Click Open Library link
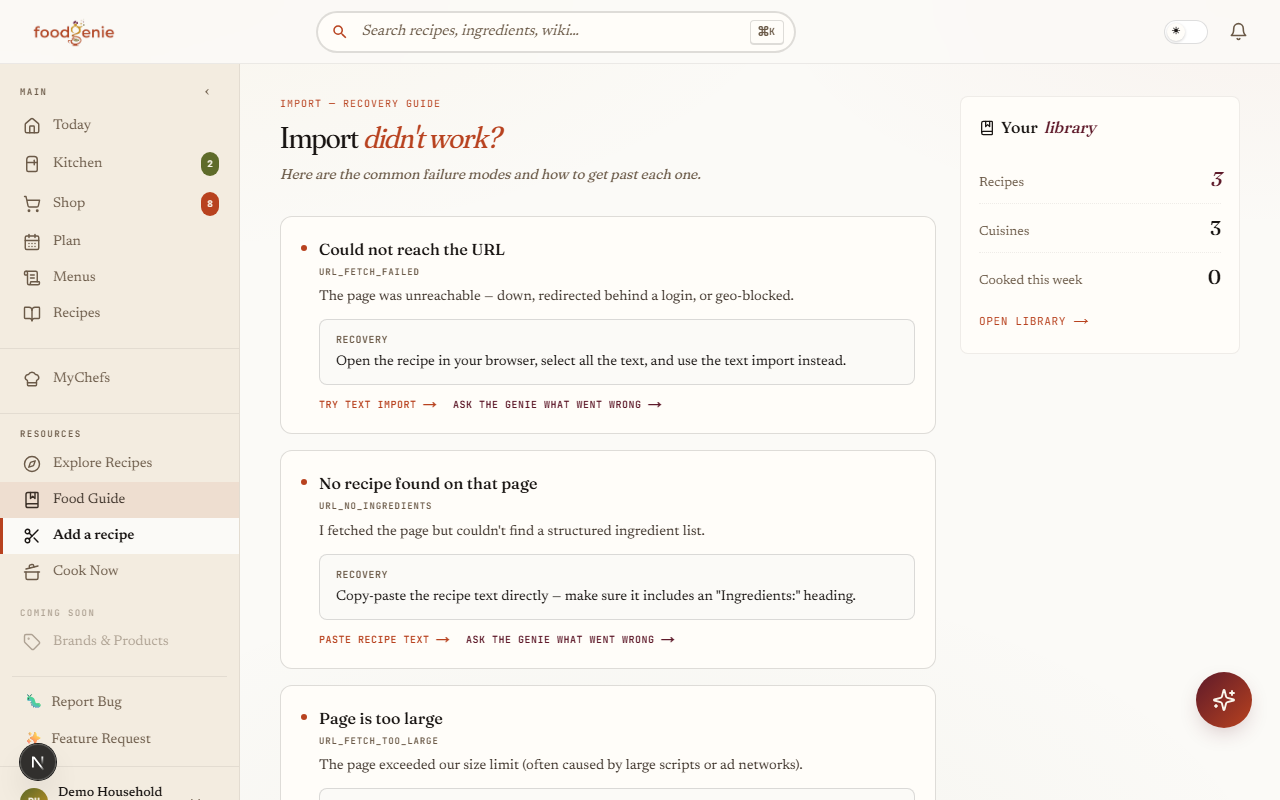Image resolution: width=1280 pixels, height=800 pixels. [x=1033, y=322]
